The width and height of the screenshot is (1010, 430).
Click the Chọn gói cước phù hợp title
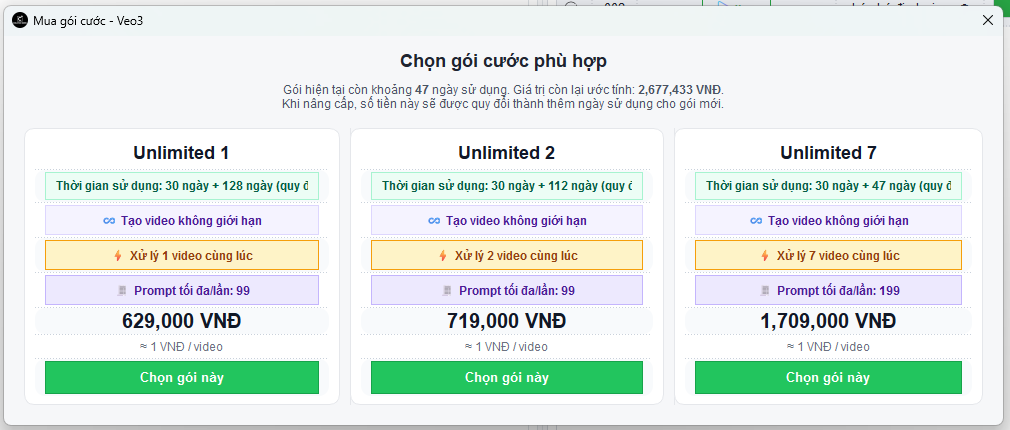(x=503, y=61)
